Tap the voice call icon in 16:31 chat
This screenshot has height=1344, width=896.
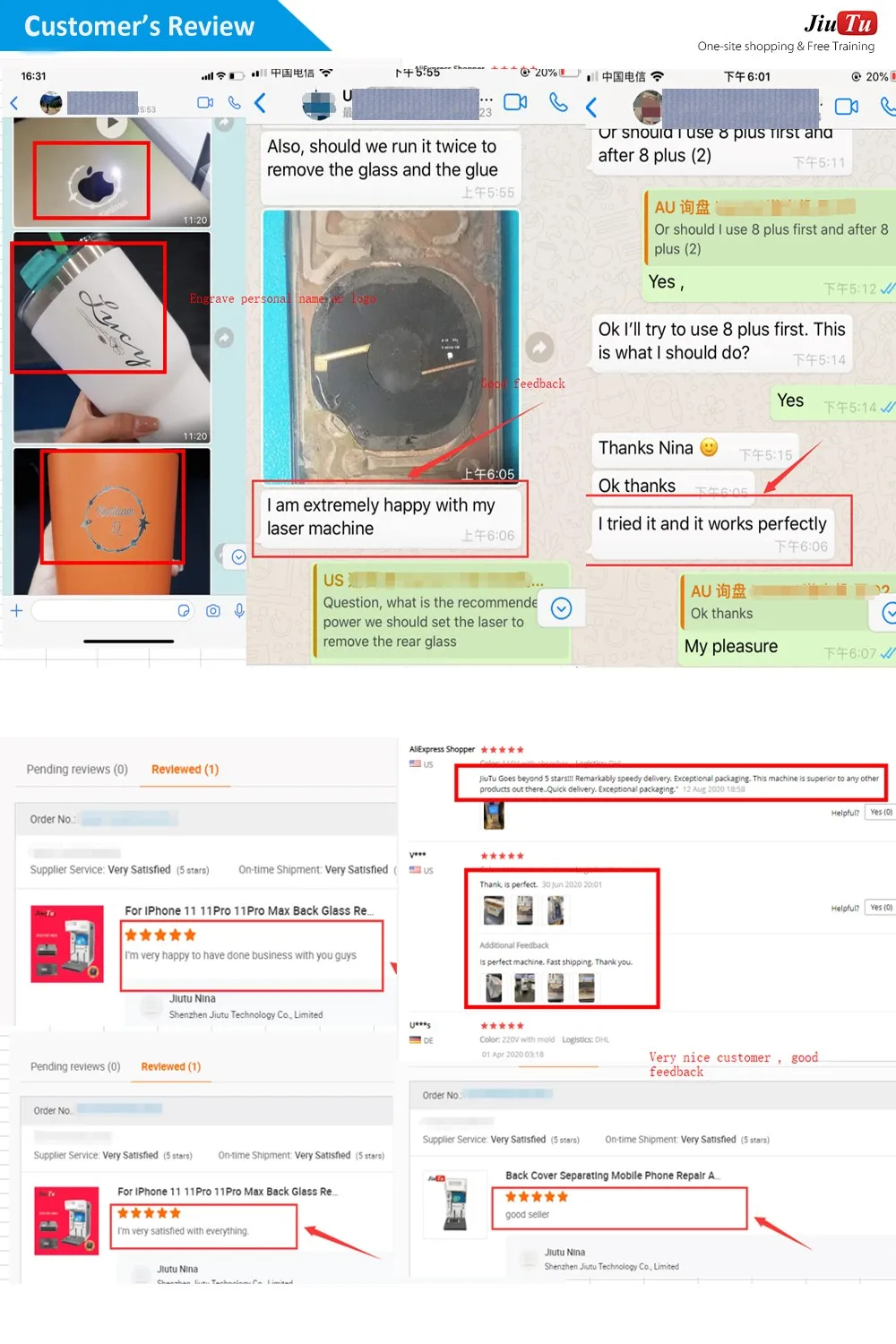coord(234,103)
